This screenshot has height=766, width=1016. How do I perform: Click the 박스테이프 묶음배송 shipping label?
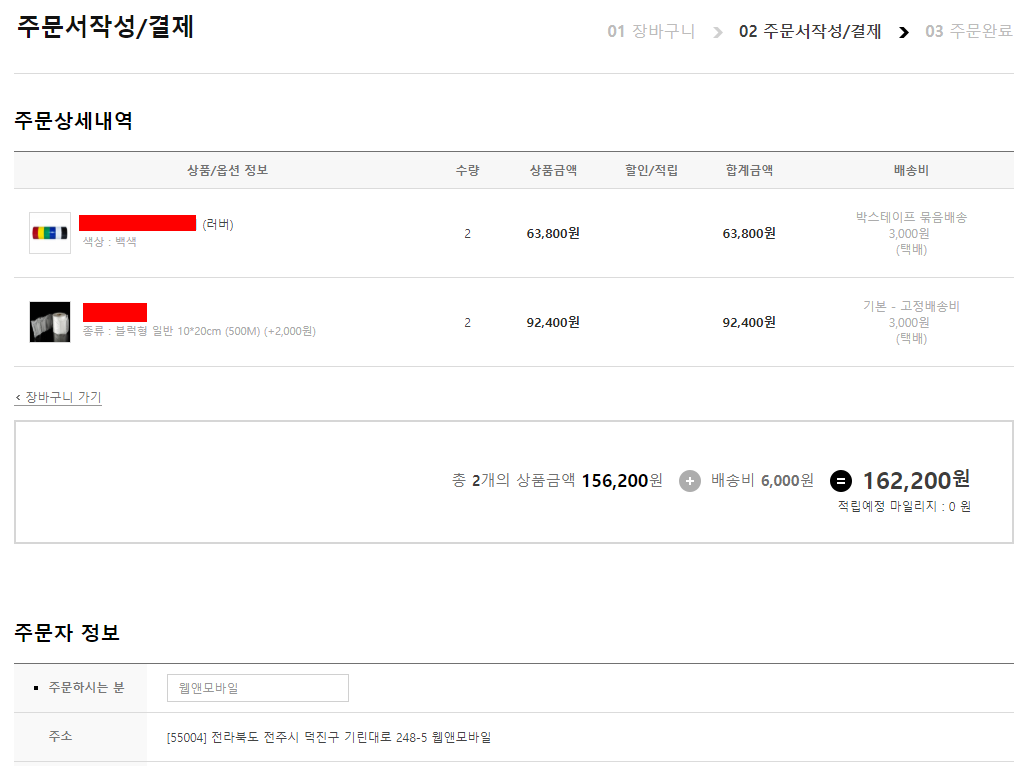pyautogui.click(x=911, y=217)
